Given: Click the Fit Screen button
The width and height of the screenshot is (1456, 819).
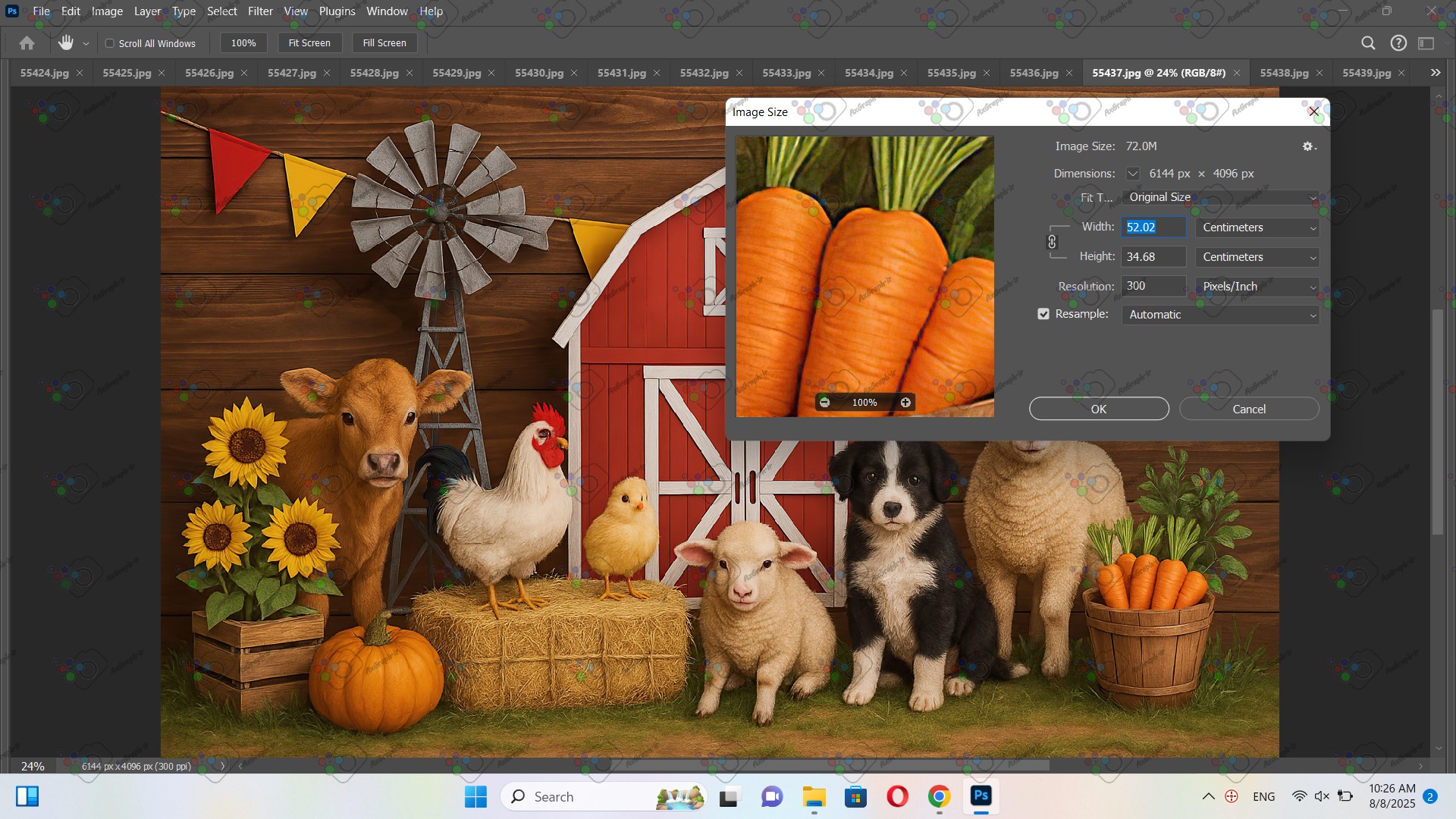Looking at the screenshot, I should point(309,43).
